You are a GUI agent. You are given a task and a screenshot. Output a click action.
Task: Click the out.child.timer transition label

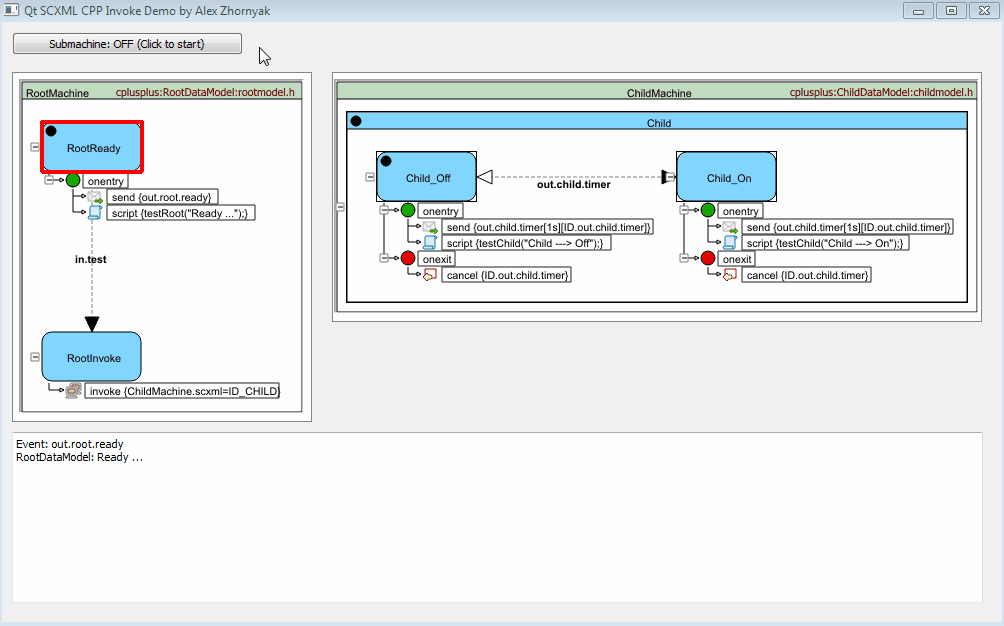tap(573, 185)
